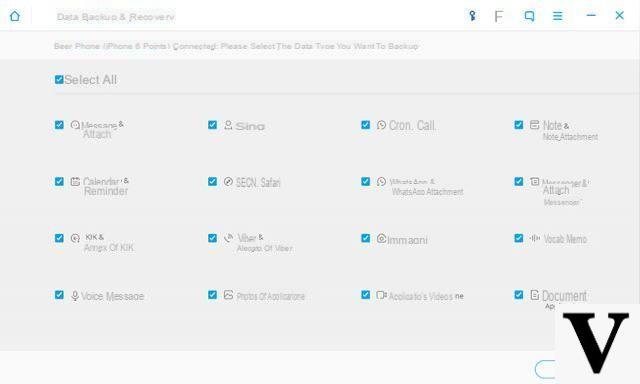640x384 pixels.
Task: Uncheck the Calendar & Reminder checkbox
Action: click(x=59, y=182)
